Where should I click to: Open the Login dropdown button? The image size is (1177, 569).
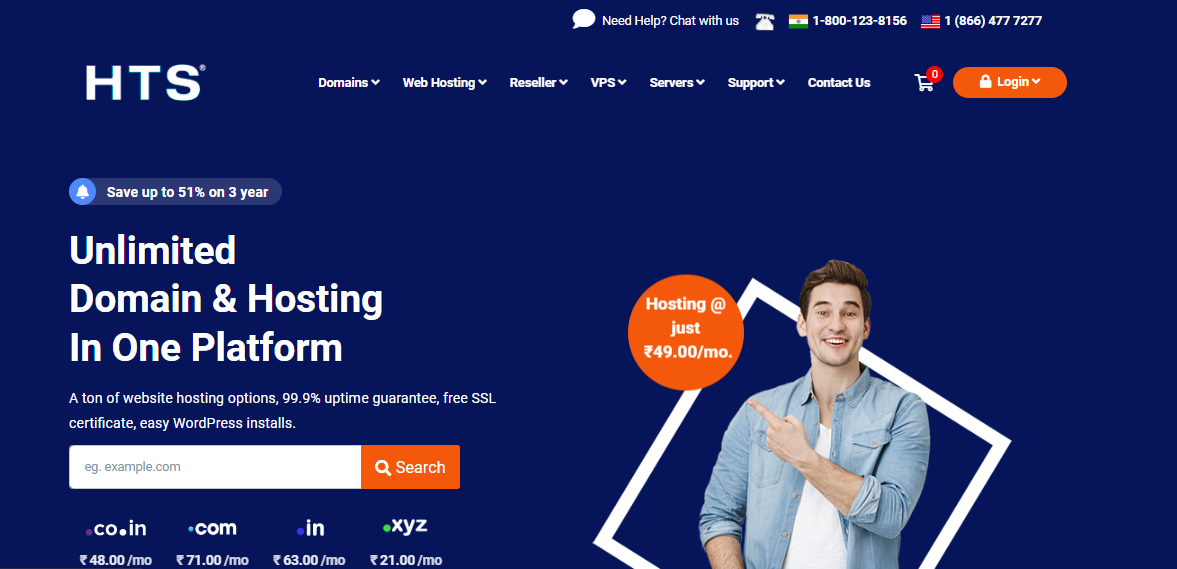click(x=1010, y=82)
